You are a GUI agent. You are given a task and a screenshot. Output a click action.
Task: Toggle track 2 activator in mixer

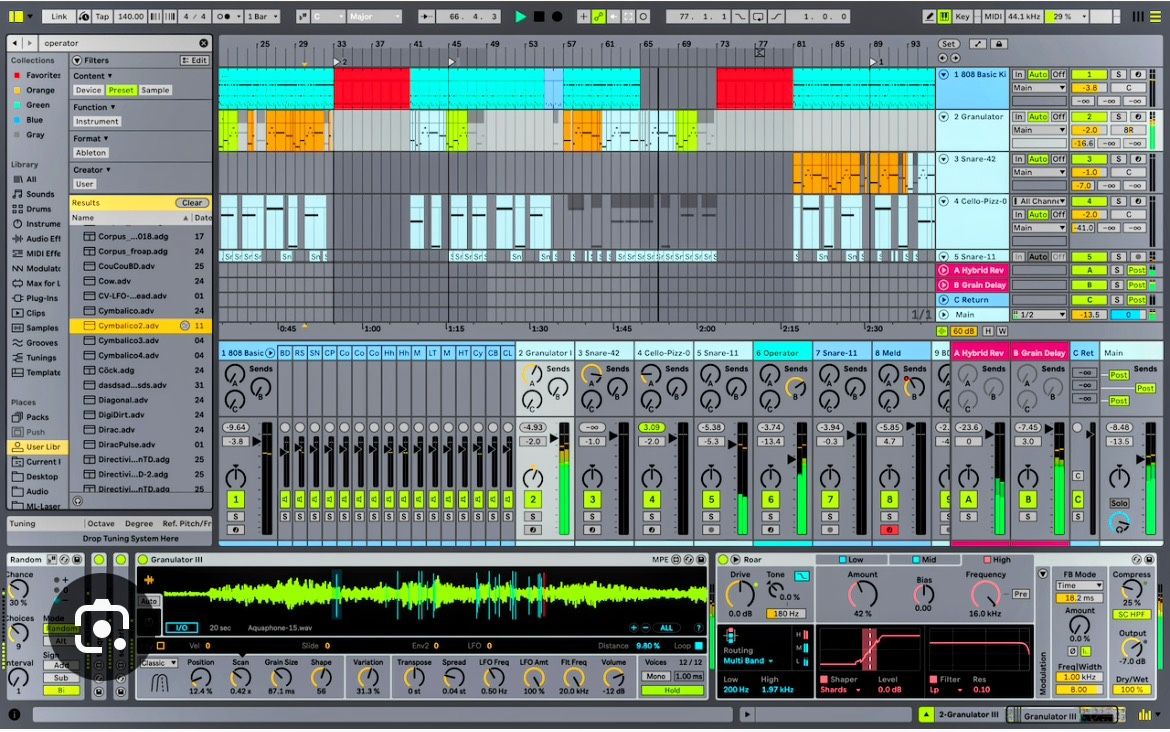(x=533, y=499)
